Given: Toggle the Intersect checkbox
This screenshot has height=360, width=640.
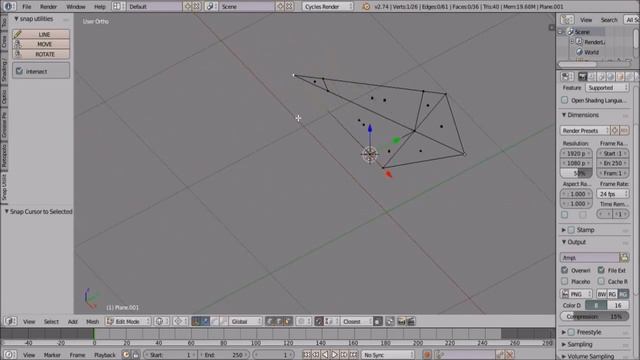Looking at the screenshot, I should coord(19,71).
